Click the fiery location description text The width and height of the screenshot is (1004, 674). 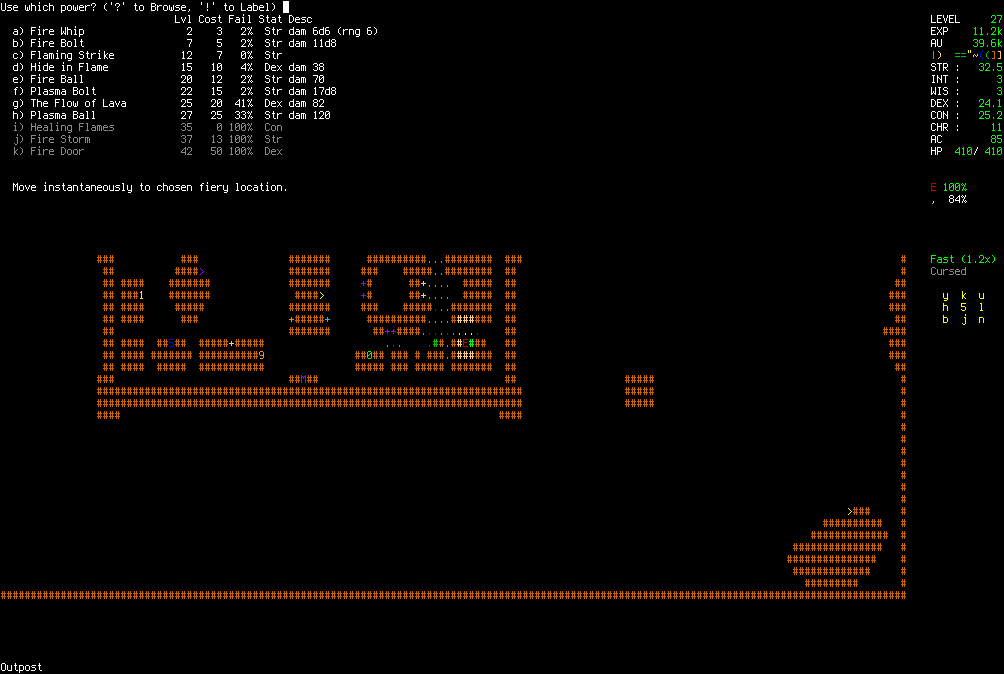pyautogui.click(x=150, y=188)
